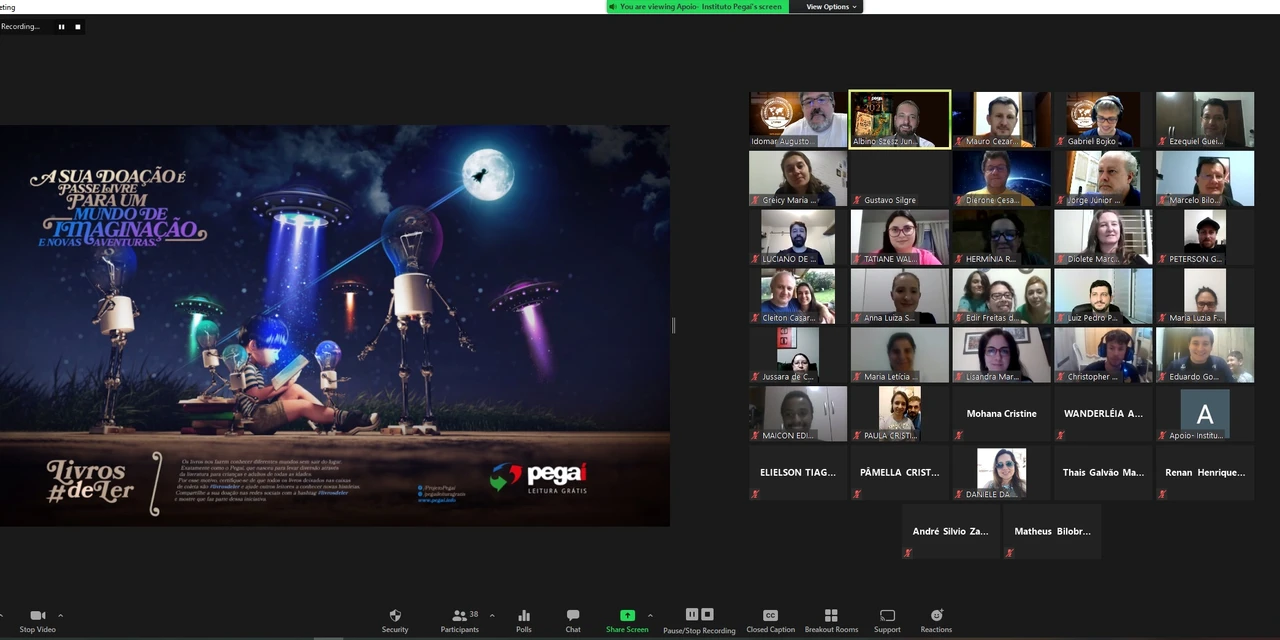Click the Support icon

tap(887, 620)
